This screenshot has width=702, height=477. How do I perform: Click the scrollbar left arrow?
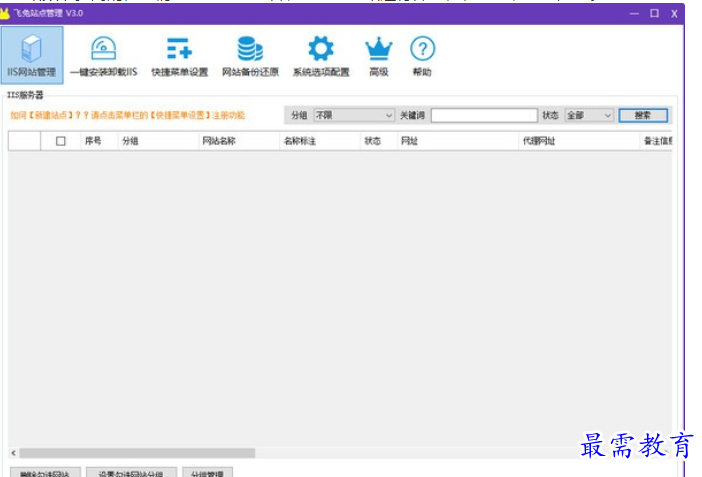pyautogui.click(x=13, y=453)
